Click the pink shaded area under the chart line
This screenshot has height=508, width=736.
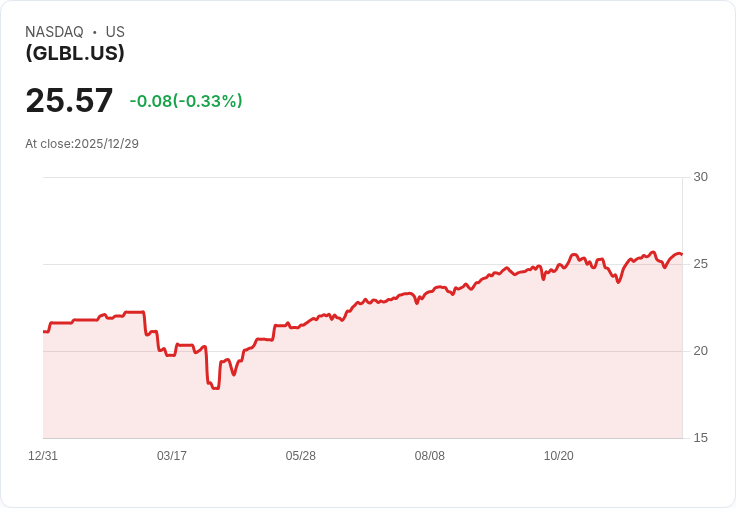coord(400,380)
